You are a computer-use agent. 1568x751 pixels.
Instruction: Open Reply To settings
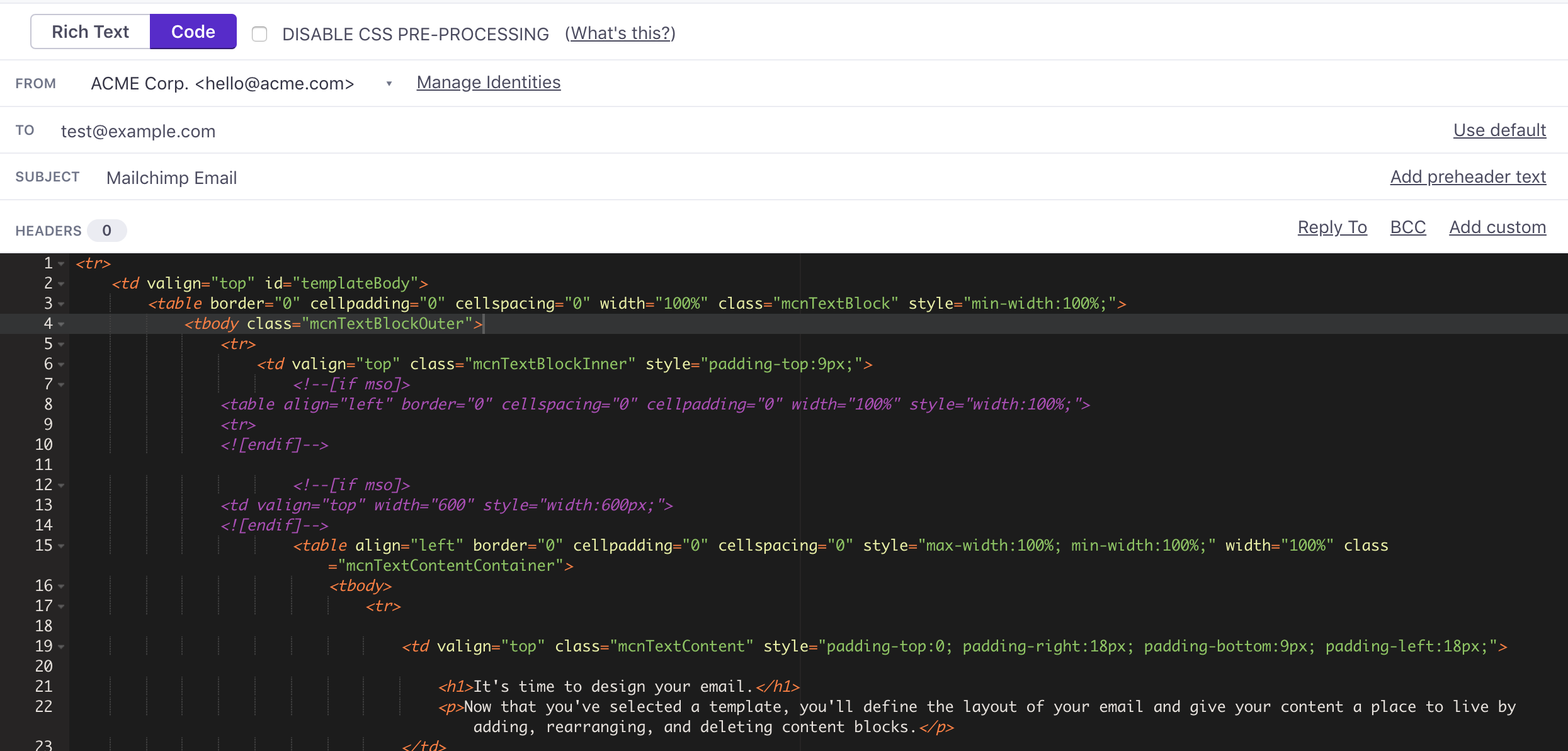pyautogui.click(x=1332, y=227)
